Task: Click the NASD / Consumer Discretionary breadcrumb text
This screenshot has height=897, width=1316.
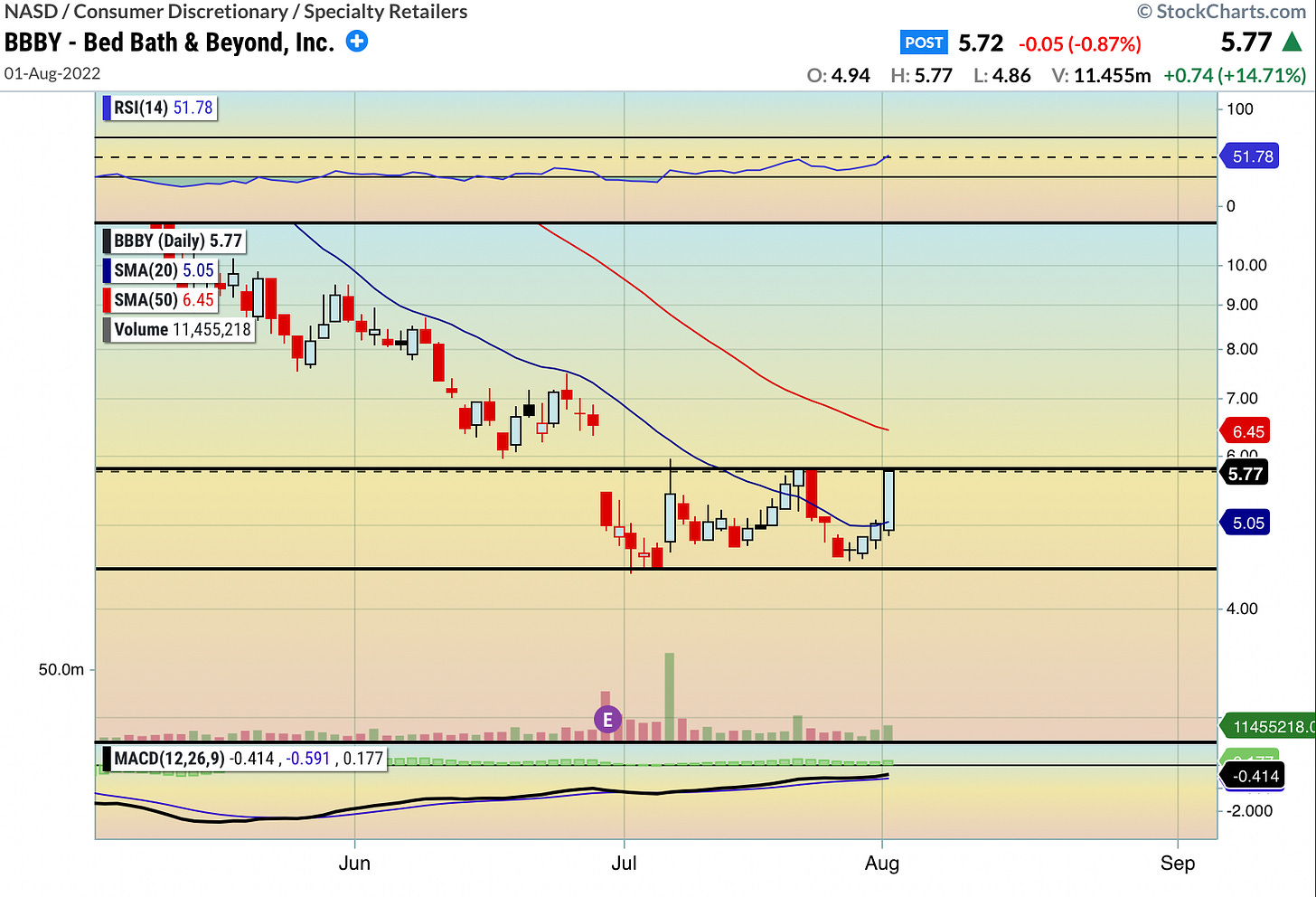Action: click(x=236, y=12)
